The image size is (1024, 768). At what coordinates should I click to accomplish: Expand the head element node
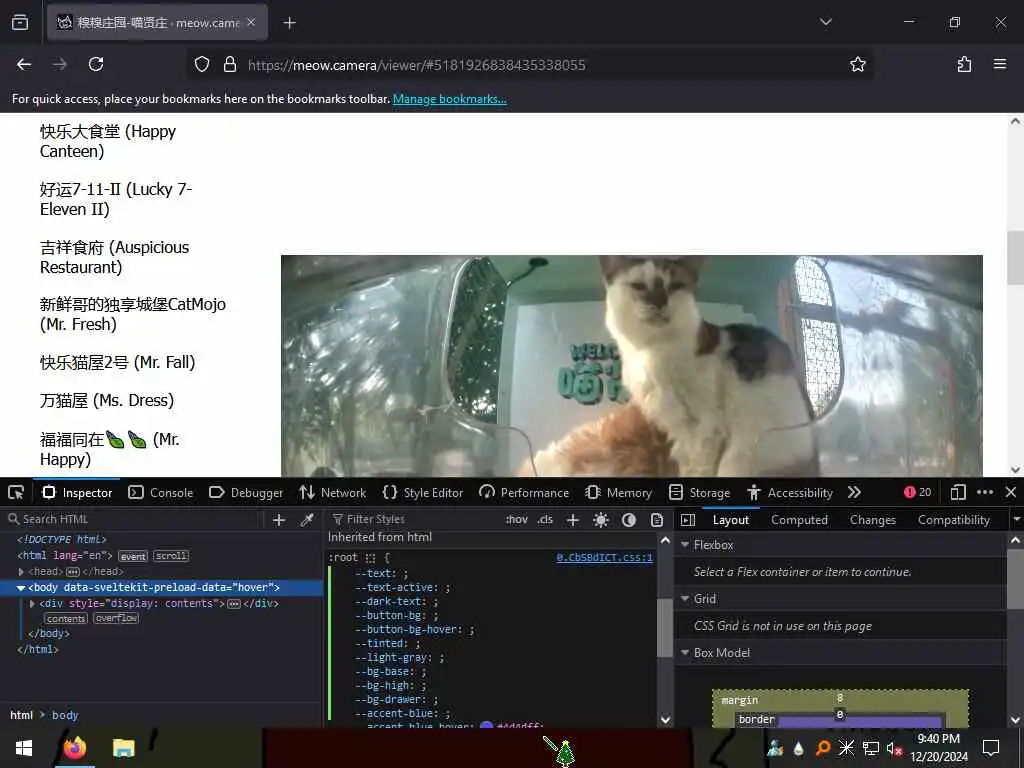[22, 571]
